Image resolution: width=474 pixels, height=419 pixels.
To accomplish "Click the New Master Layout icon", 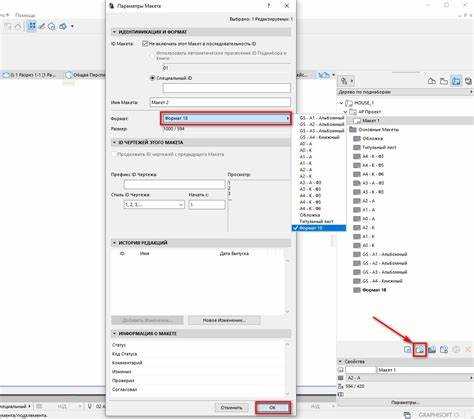I will pos(432,349).
